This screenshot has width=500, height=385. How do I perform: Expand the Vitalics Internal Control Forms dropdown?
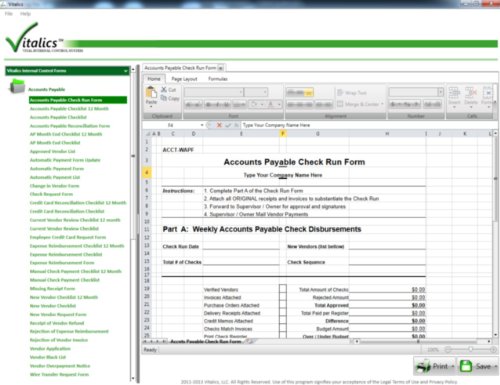pyautogui.click(x=125, y=71)
